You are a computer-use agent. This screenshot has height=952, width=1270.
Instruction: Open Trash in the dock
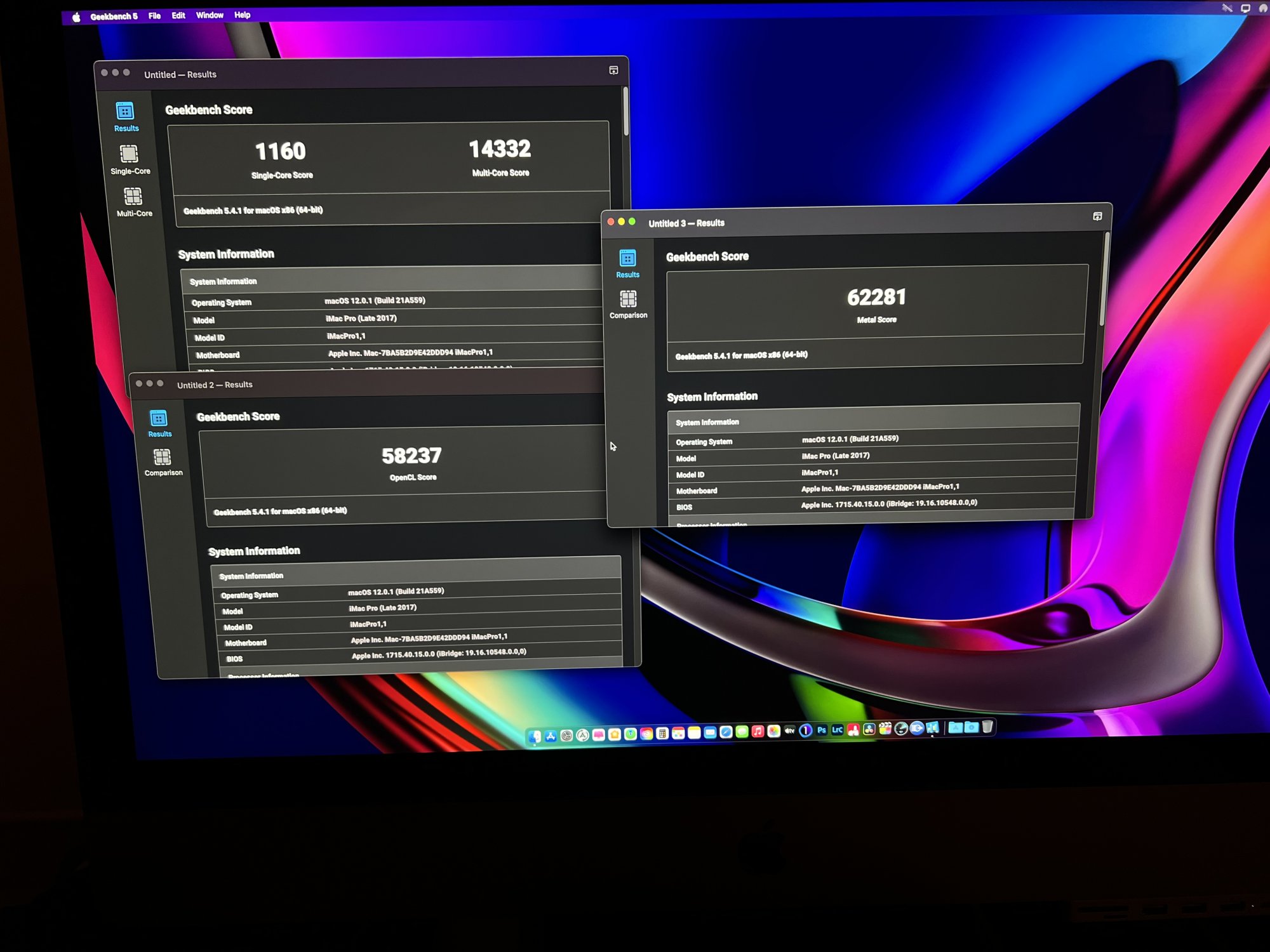[x=987, y=727]
